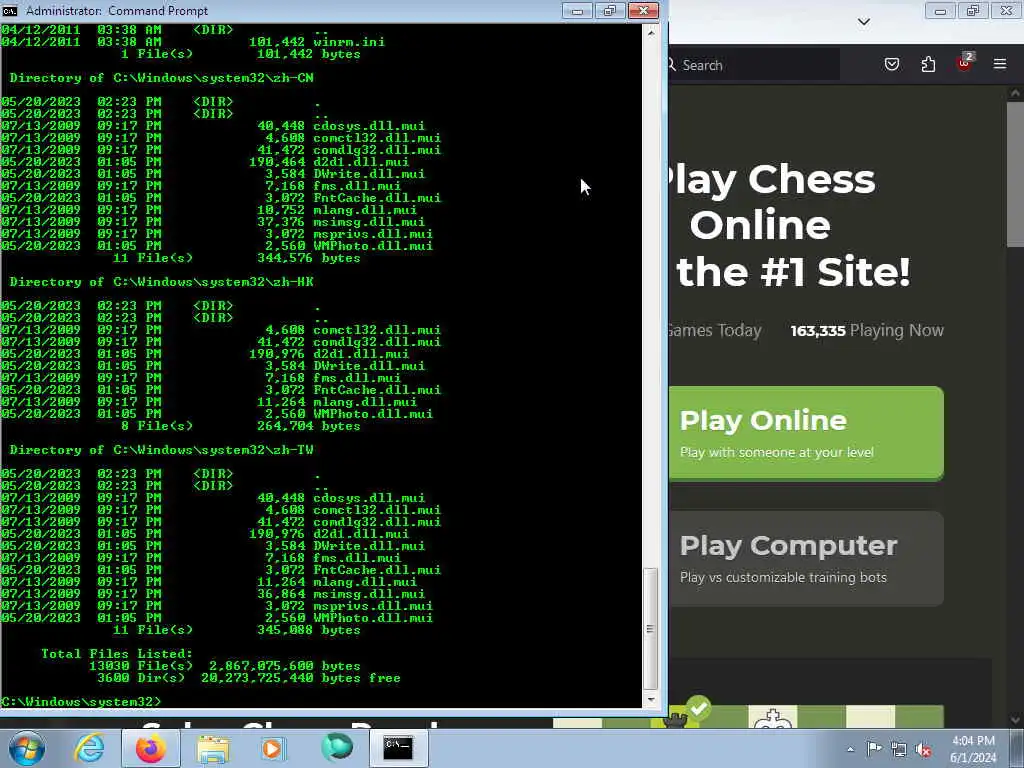Click the '344,576 bytes' total line
The height and width of the screenshot is (768, 1024).
[x=236, y=258]
